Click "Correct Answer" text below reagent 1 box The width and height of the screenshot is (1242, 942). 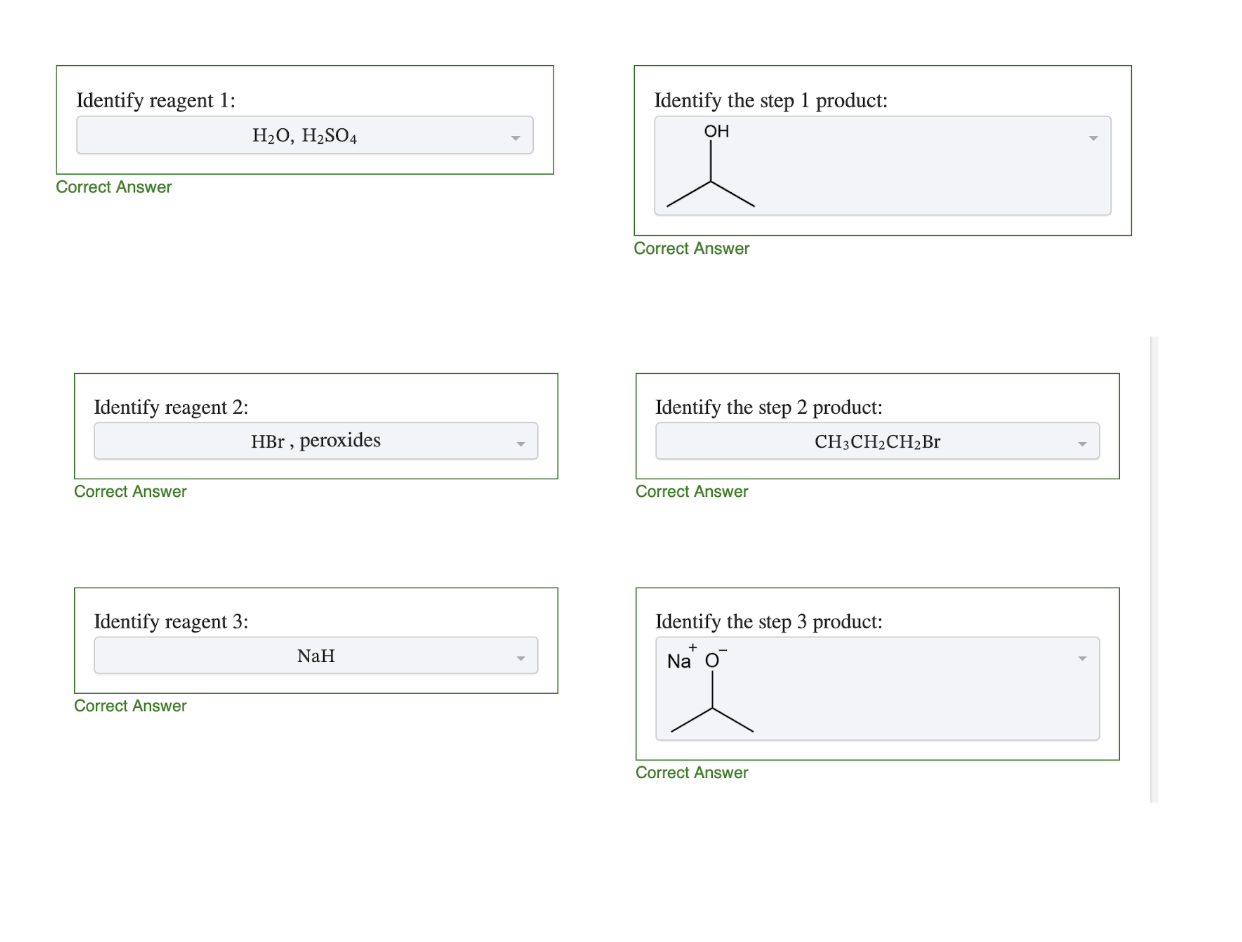114,187
